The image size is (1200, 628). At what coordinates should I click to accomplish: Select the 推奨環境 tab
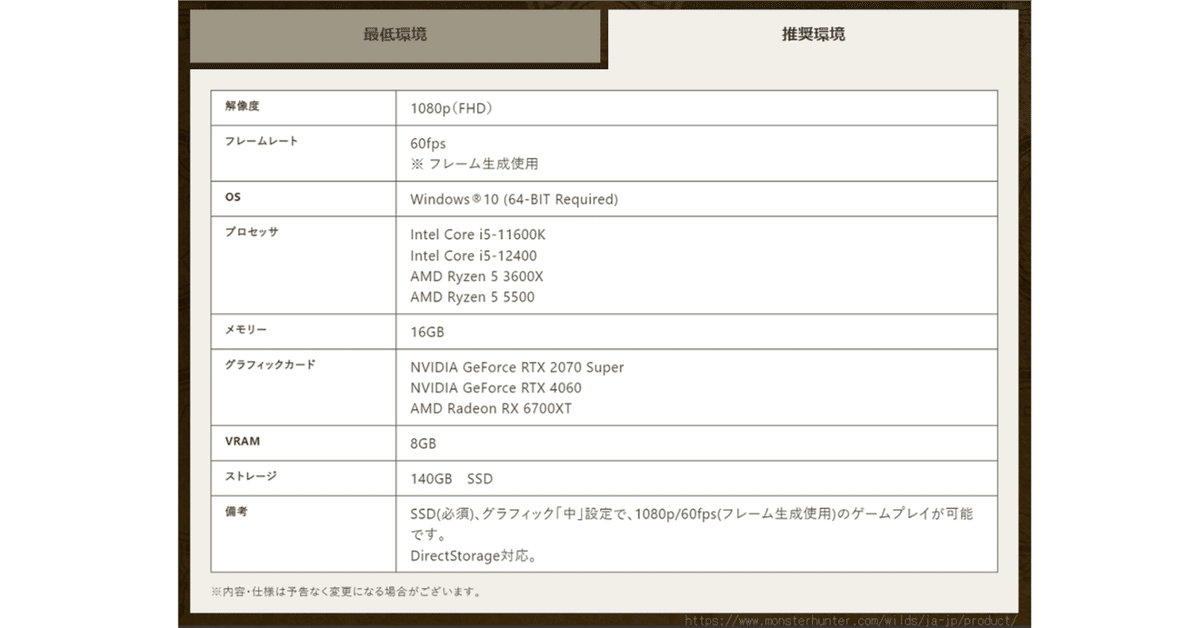pos(813,34)
